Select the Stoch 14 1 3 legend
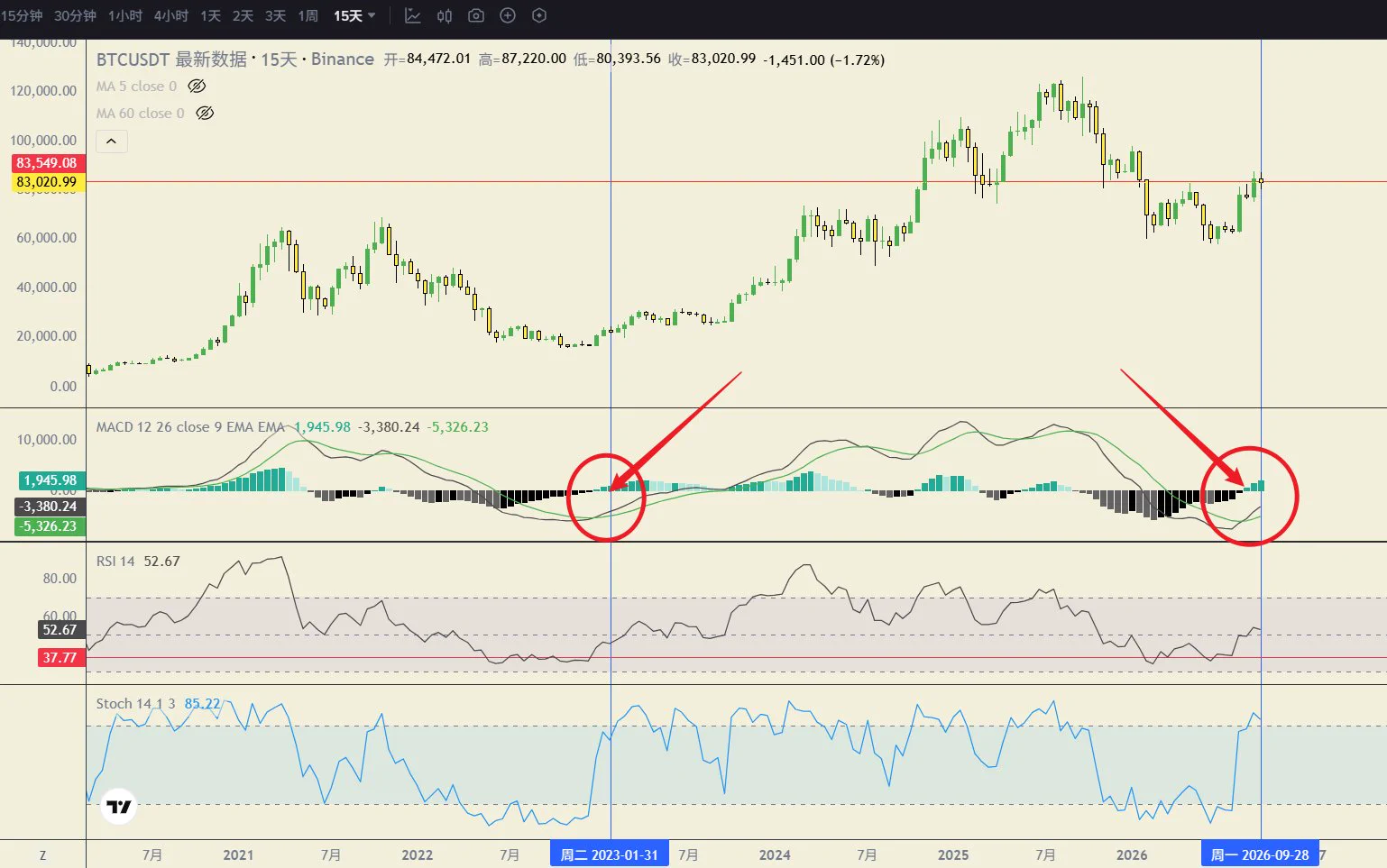The image size is (1387, 868). pyautogui.click(x=136, y=704)
